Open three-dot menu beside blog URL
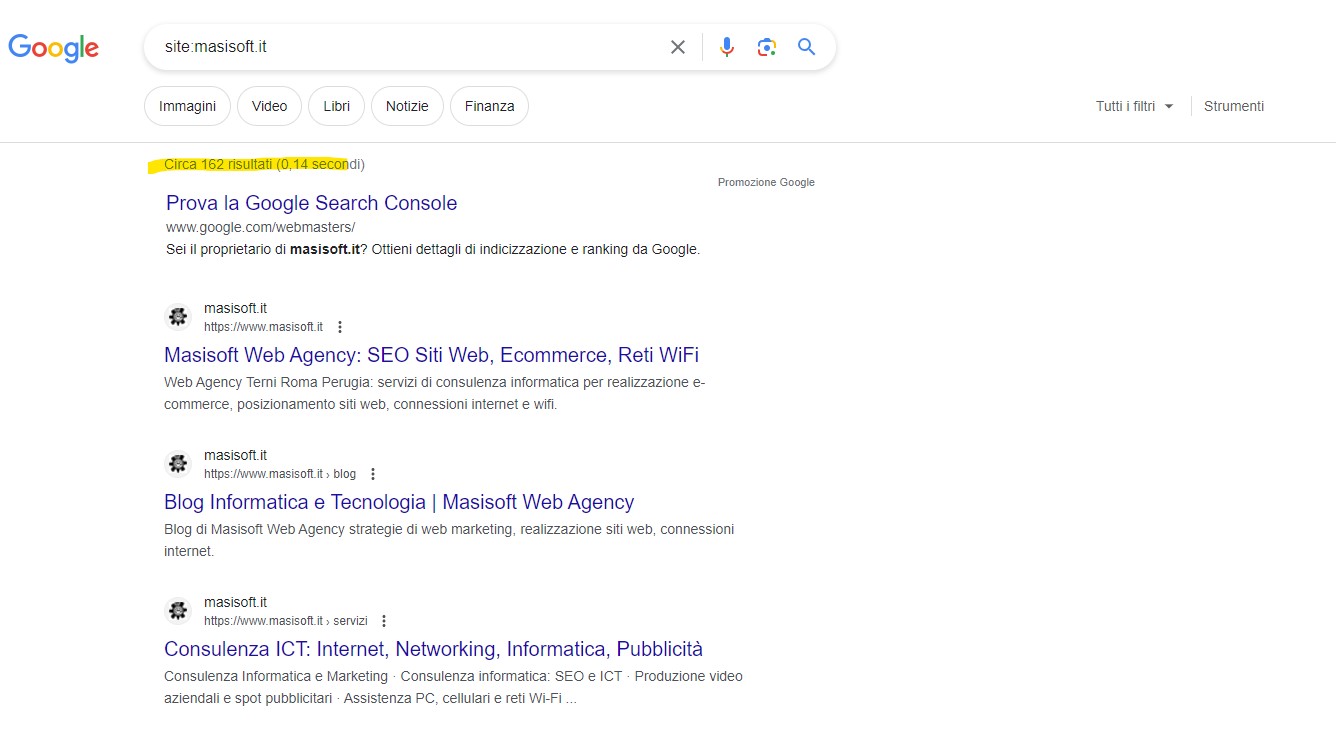The width and height of the screenshot is (1336, 740). [373, 474]
